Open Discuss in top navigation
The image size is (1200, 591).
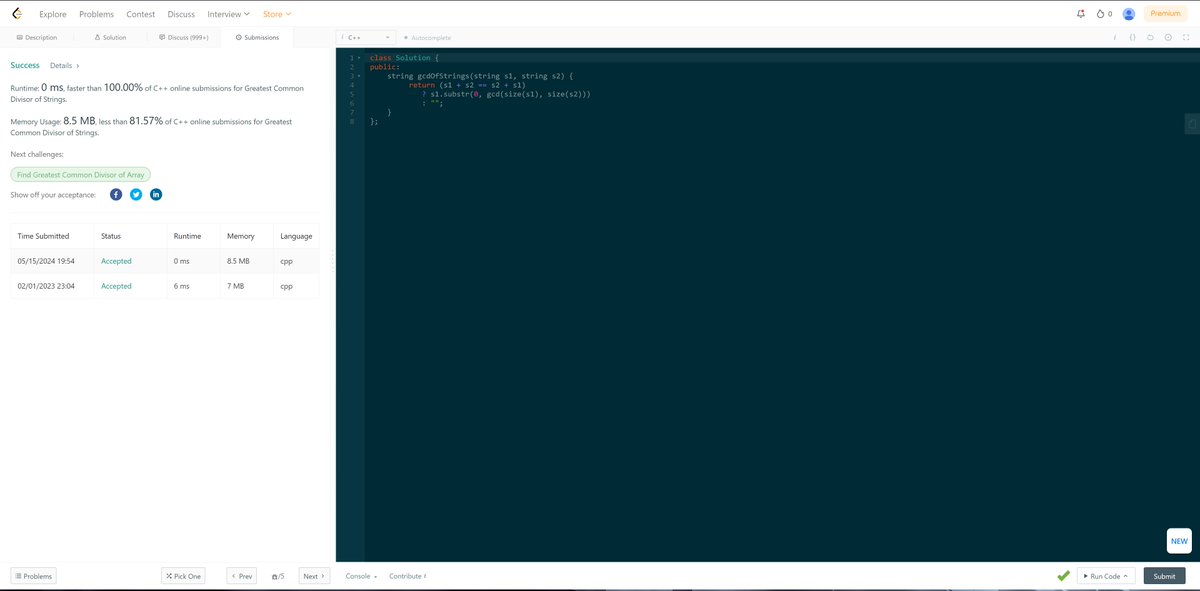coord(181,14)
